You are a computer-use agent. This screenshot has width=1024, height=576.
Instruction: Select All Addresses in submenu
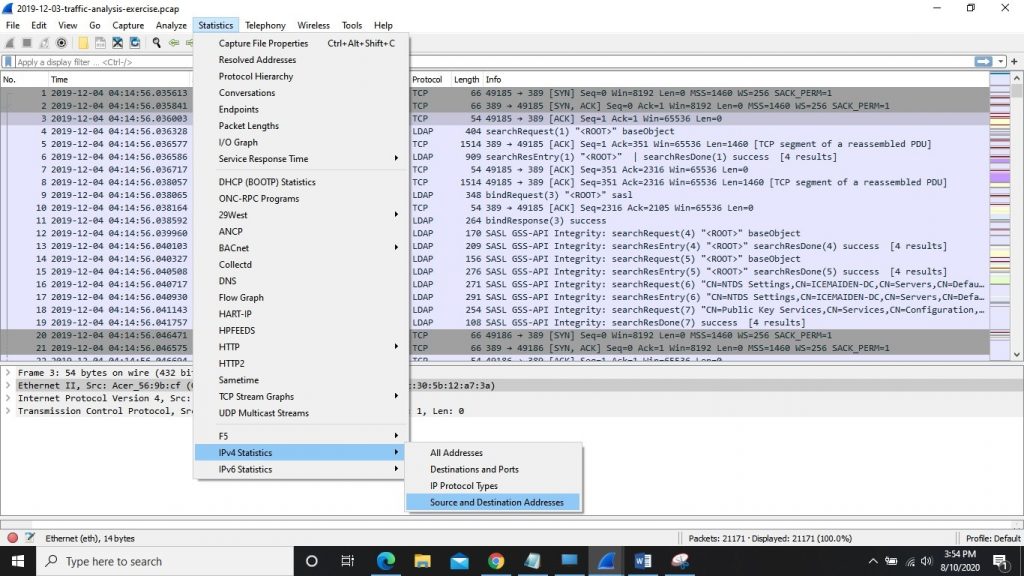(493, 453)
